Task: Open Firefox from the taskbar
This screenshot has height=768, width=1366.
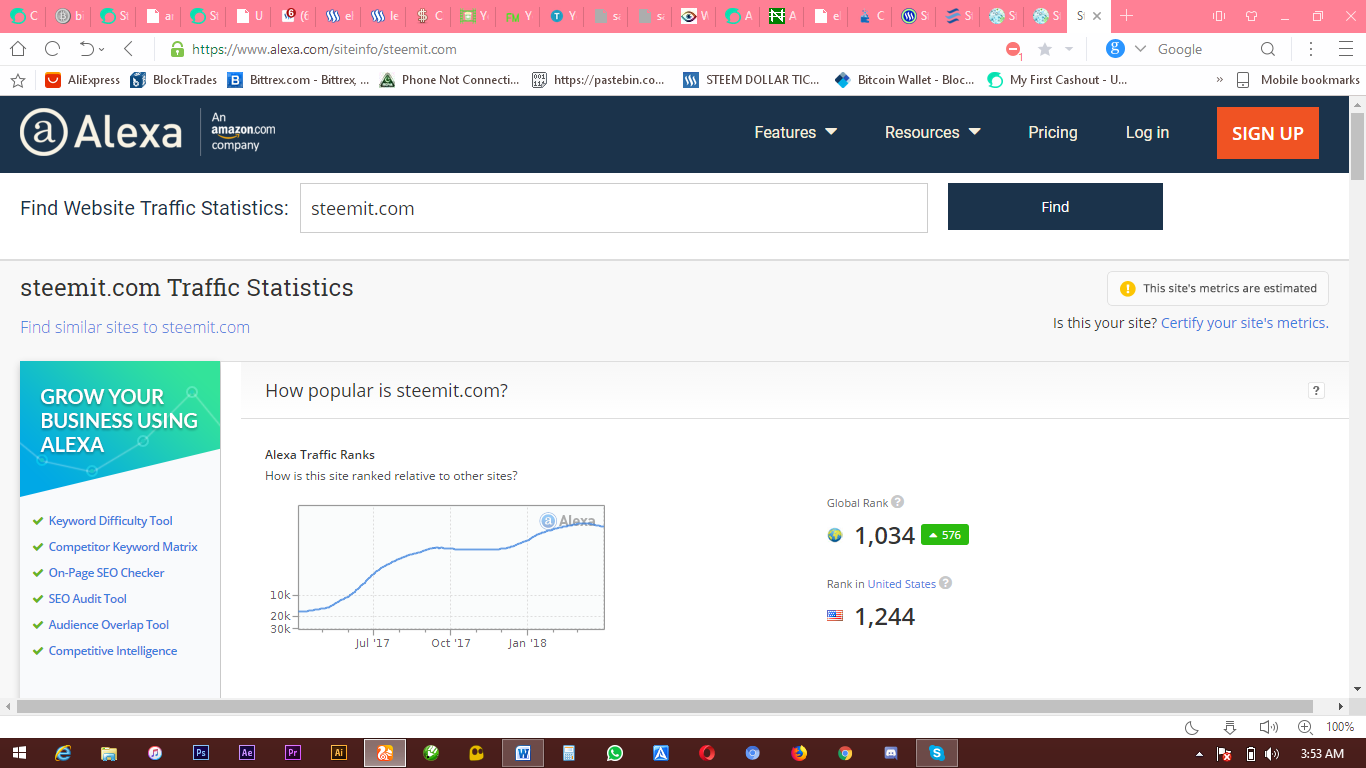Action: (x=799, y=753)
